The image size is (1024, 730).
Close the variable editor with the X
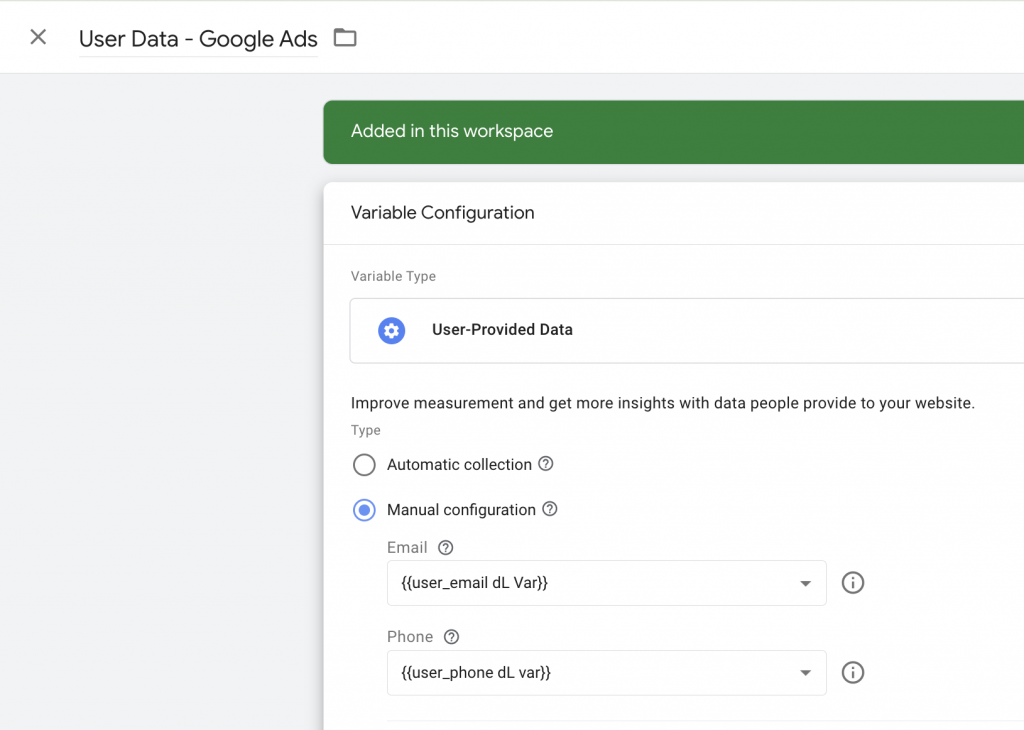(38, 37)
